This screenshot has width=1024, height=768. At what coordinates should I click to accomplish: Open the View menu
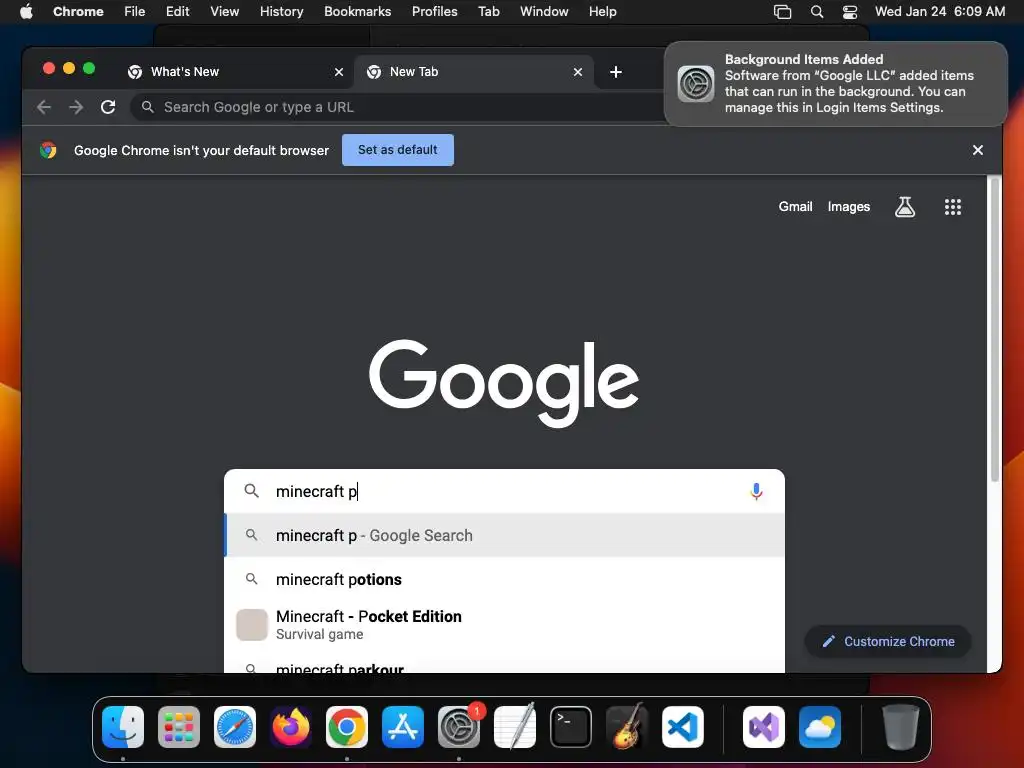coord(224,12)
